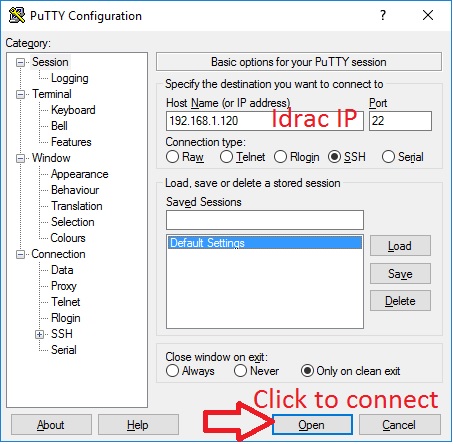Select the Telnet connection type radio
Image resolution: width=453 pixels, height=444 pixels.
pyautogui.click(x=226, y=157)
